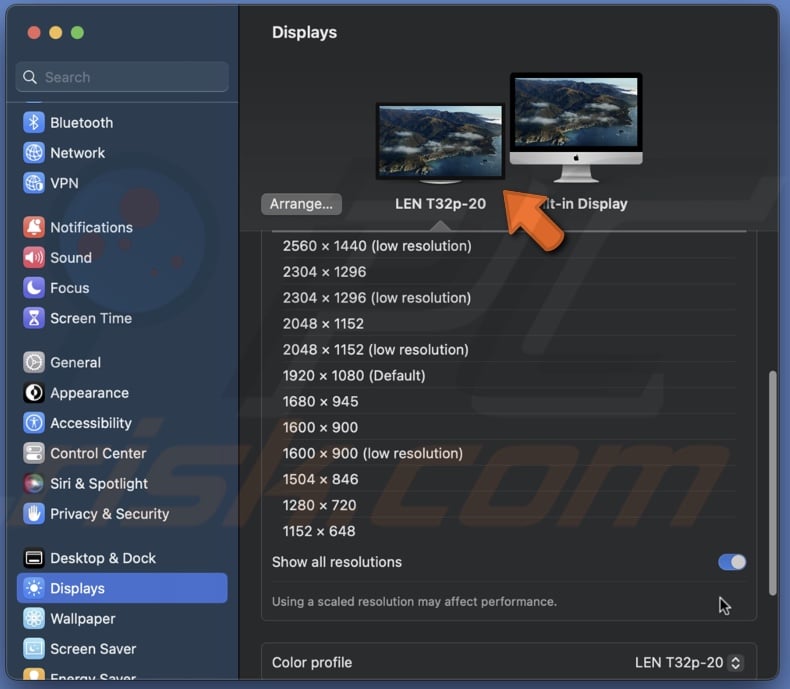Click the Appearance icon
Screen dimensions: 790x689
coord(34,392)
